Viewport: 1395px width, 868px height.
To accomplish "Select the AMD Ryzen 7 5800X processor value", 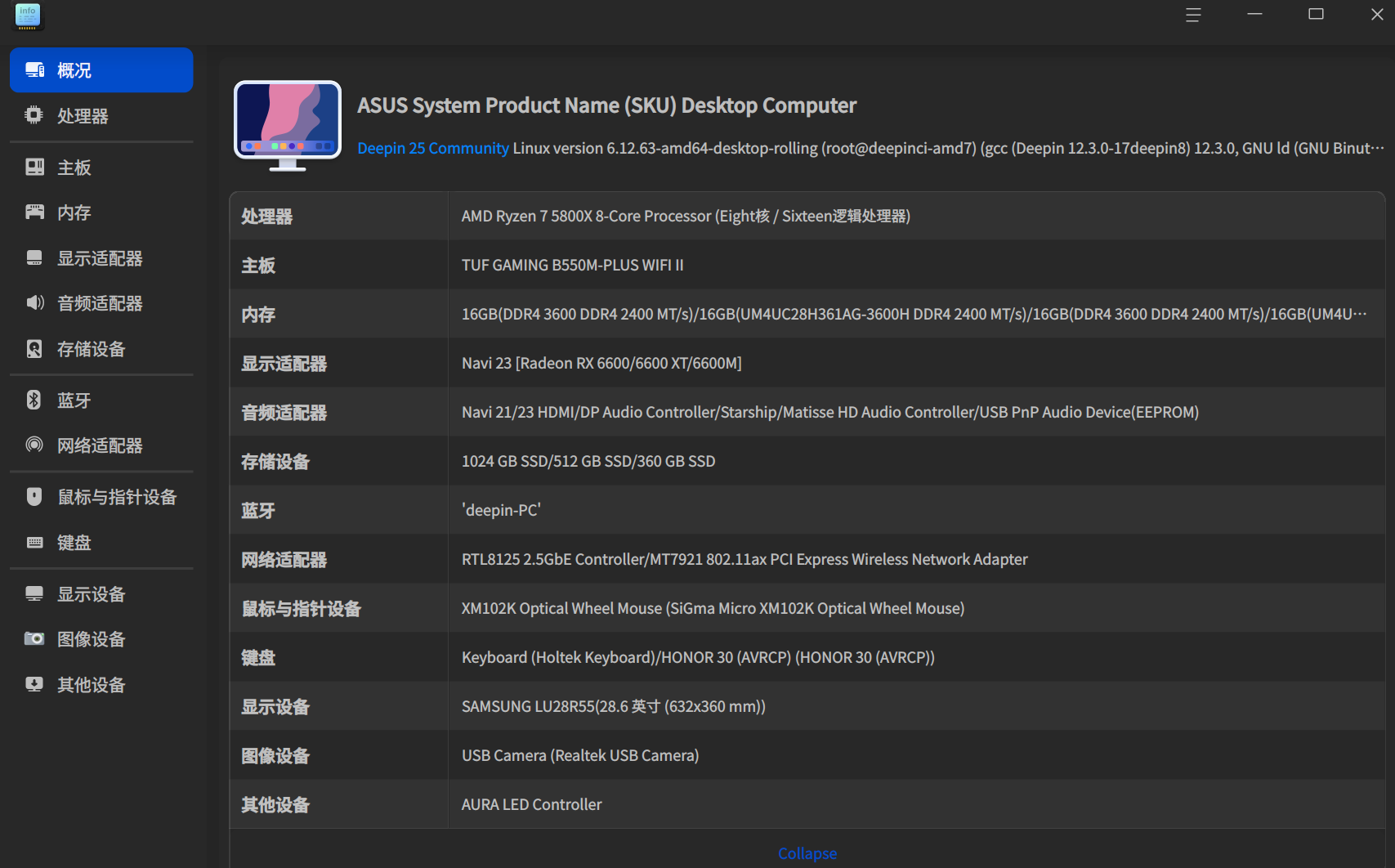I will pos(686,216).
